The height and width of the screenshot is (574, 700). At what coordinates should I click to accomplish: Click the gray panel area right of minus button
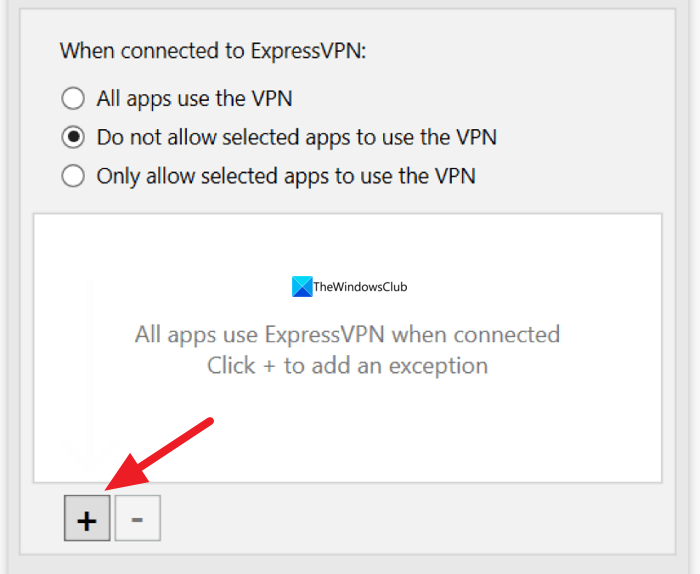pyautogui.click(x=400, y=520)
